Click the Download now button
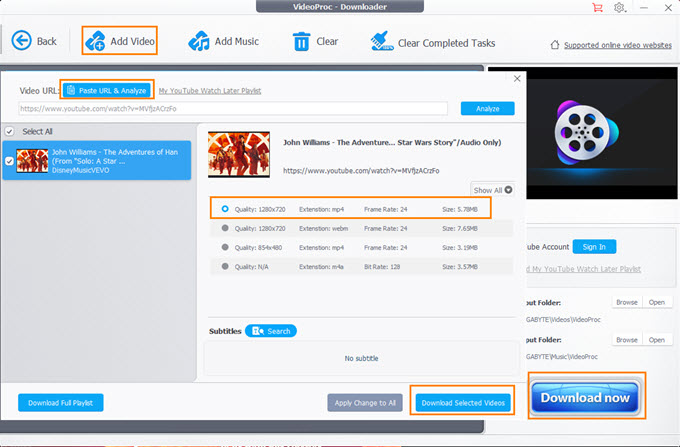Image resolution: width=680 pixels, height=447 pixels. pos(585,397)
